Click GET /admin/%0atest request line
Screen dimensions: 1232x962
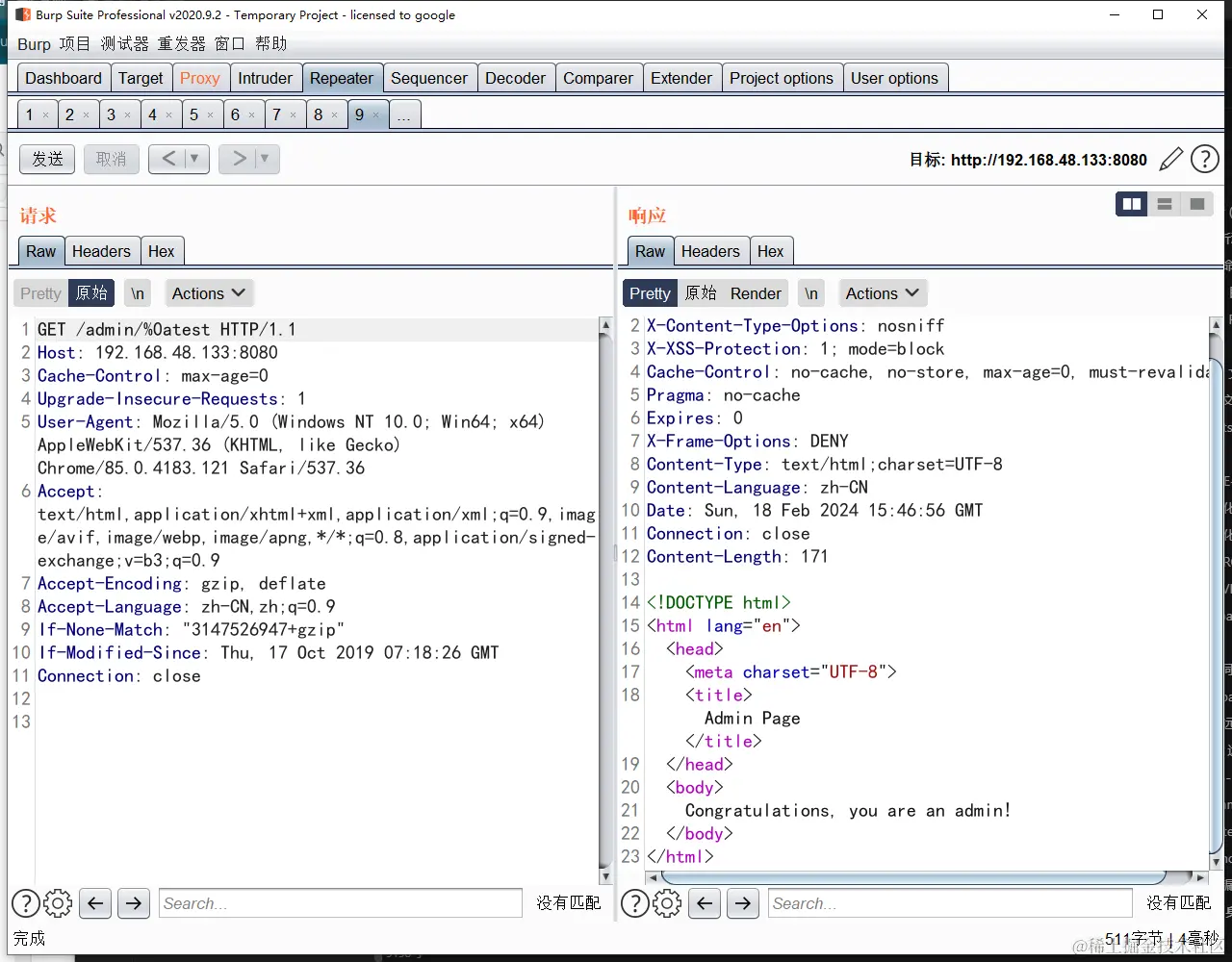tap(167, 329)
